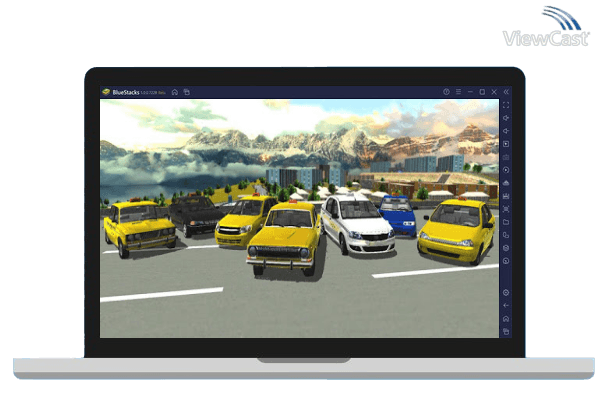
Task: Click the sidebar icon just below Install APK
Action: (x=506, y=196)
